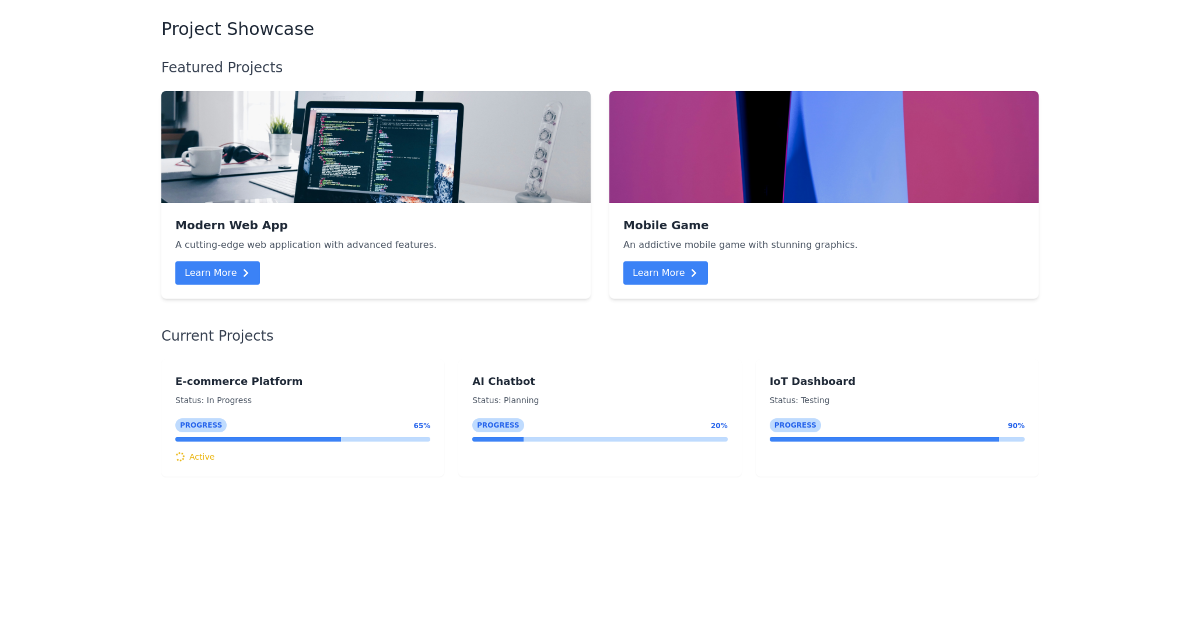
Task: Click the chevron icon in Modern Web App's Learn More
Action: [x=246, y=272]
